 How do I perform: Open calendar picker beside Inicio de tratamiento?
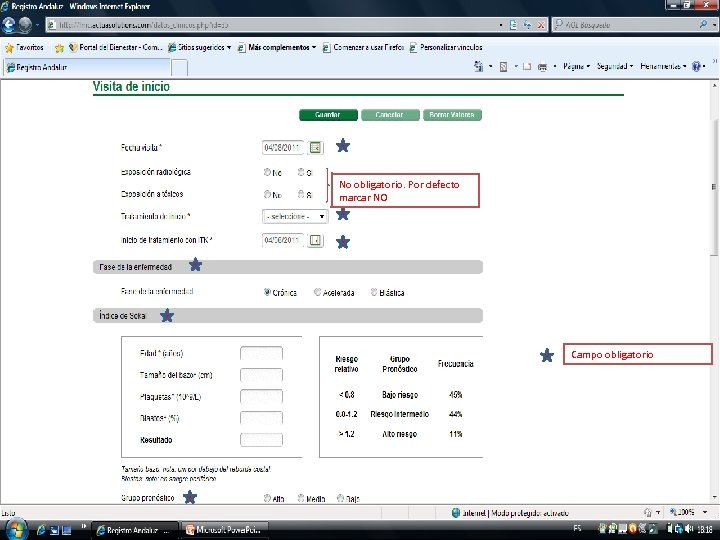[x=315, y=240]
